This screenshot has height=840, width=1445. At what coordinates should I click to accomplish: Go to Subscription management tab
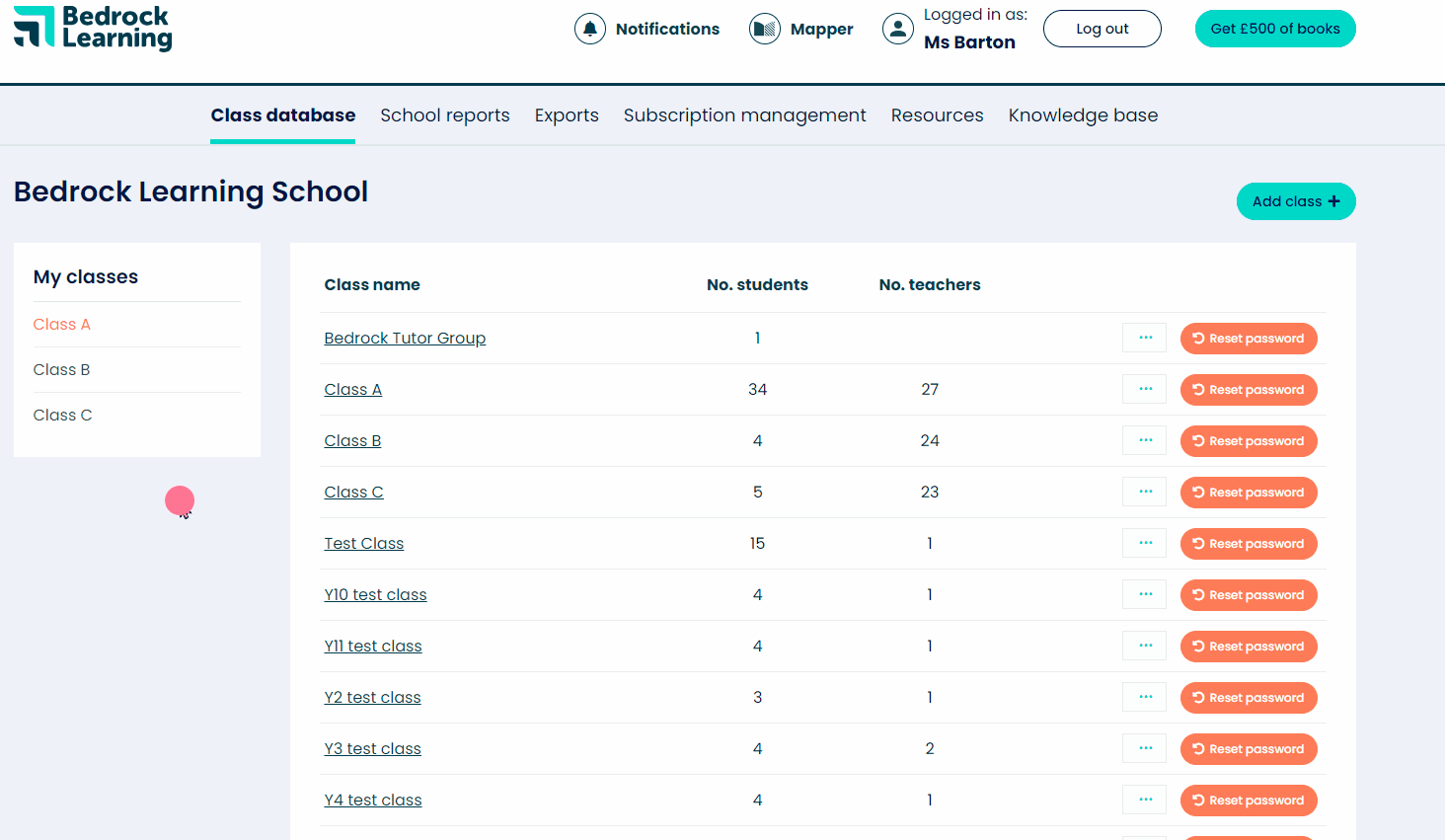[745, 115]
